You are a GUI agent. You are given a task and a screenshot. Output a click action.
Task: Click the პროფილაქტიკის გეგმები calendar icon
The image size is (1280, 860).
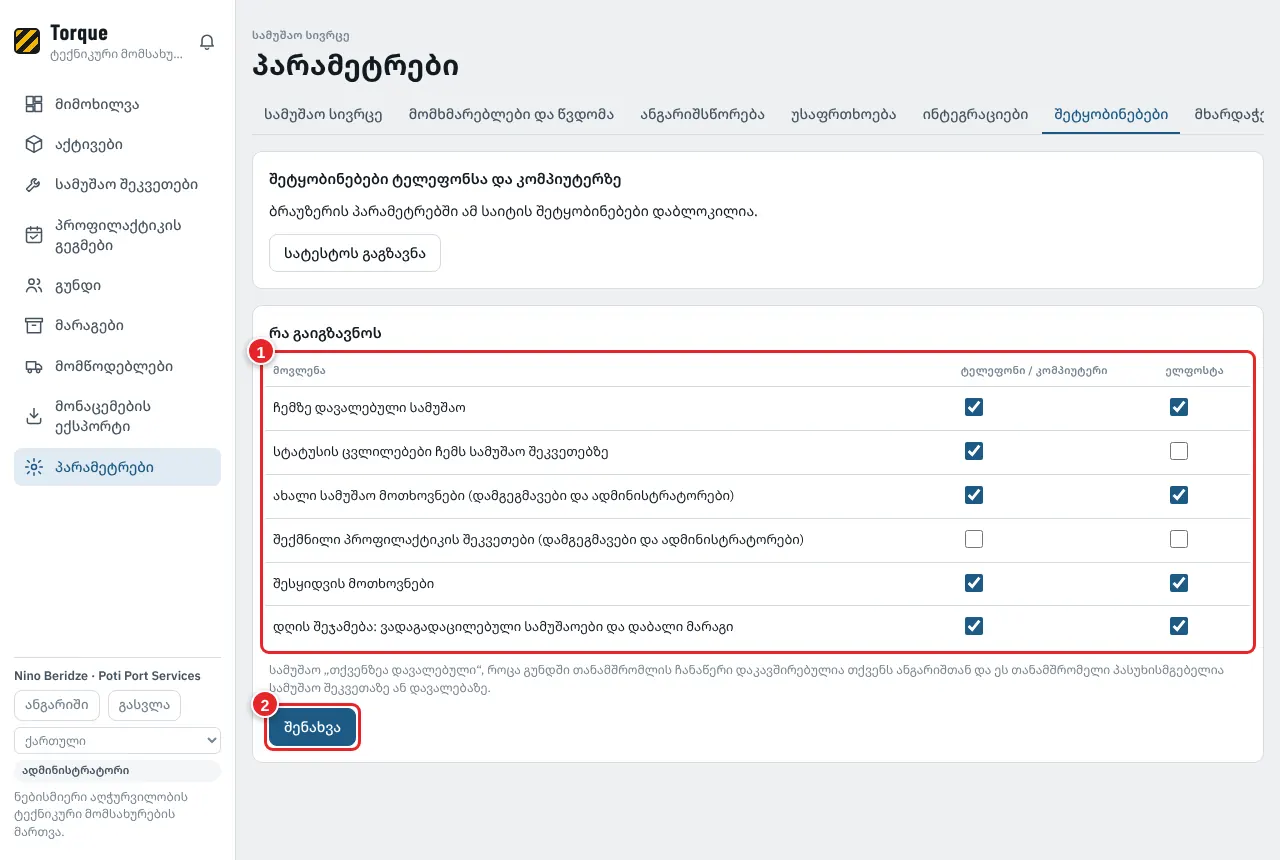(34, 235)
